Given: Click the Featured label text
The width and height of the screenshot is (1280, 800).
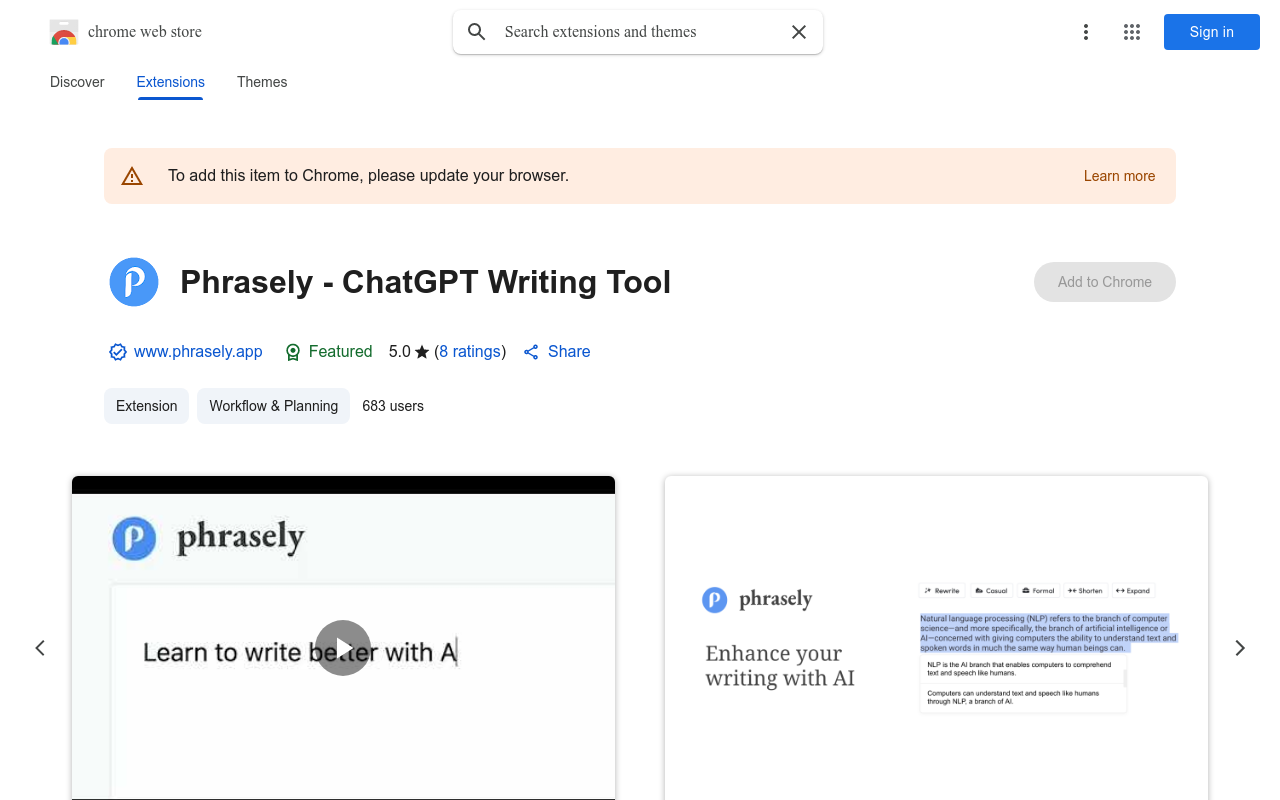Looking at the screenshot, I should click(340, 352).
